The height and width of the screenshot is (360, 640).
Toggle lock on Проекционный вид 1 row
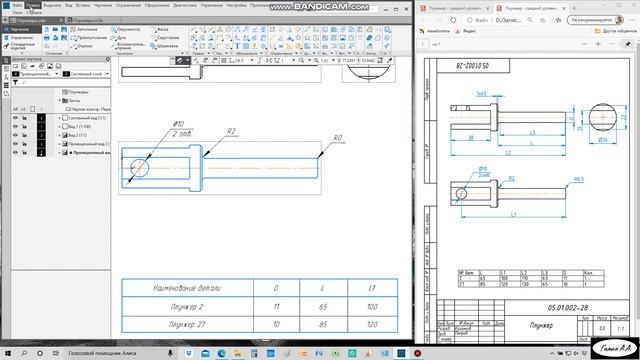(24, 144)
